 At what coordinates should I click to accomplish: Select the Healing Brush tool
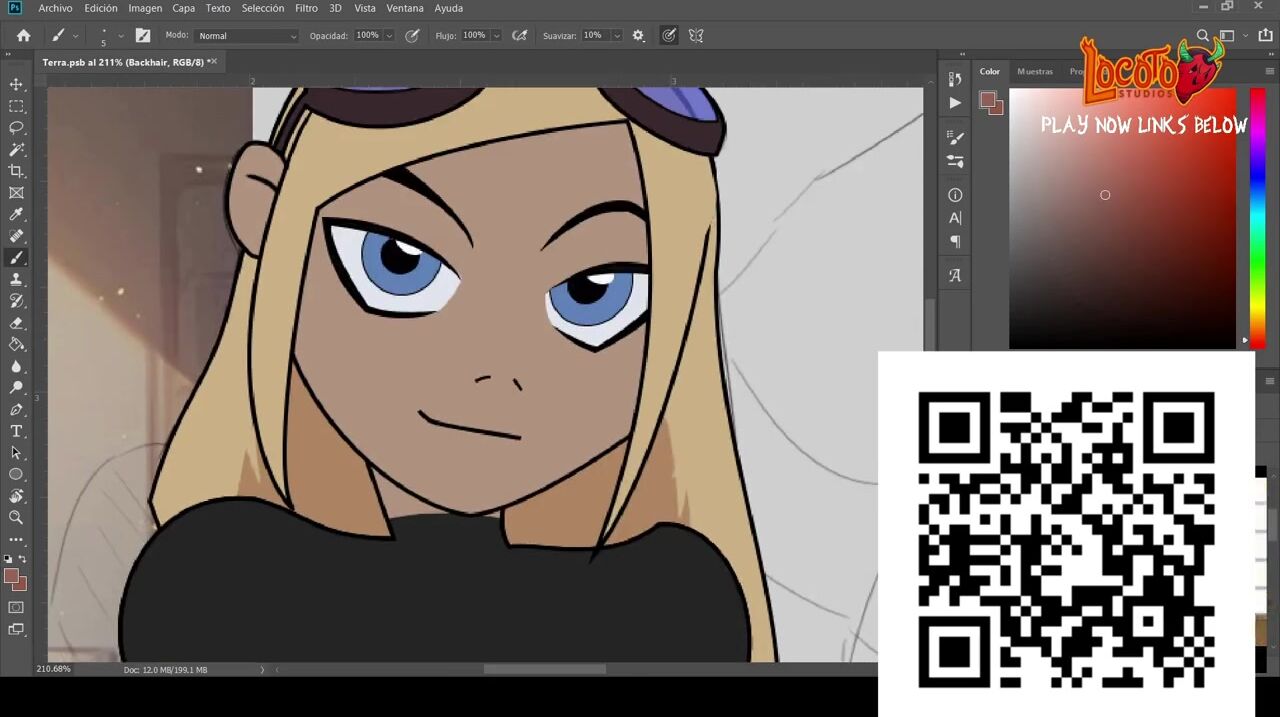tap(16, 236)
